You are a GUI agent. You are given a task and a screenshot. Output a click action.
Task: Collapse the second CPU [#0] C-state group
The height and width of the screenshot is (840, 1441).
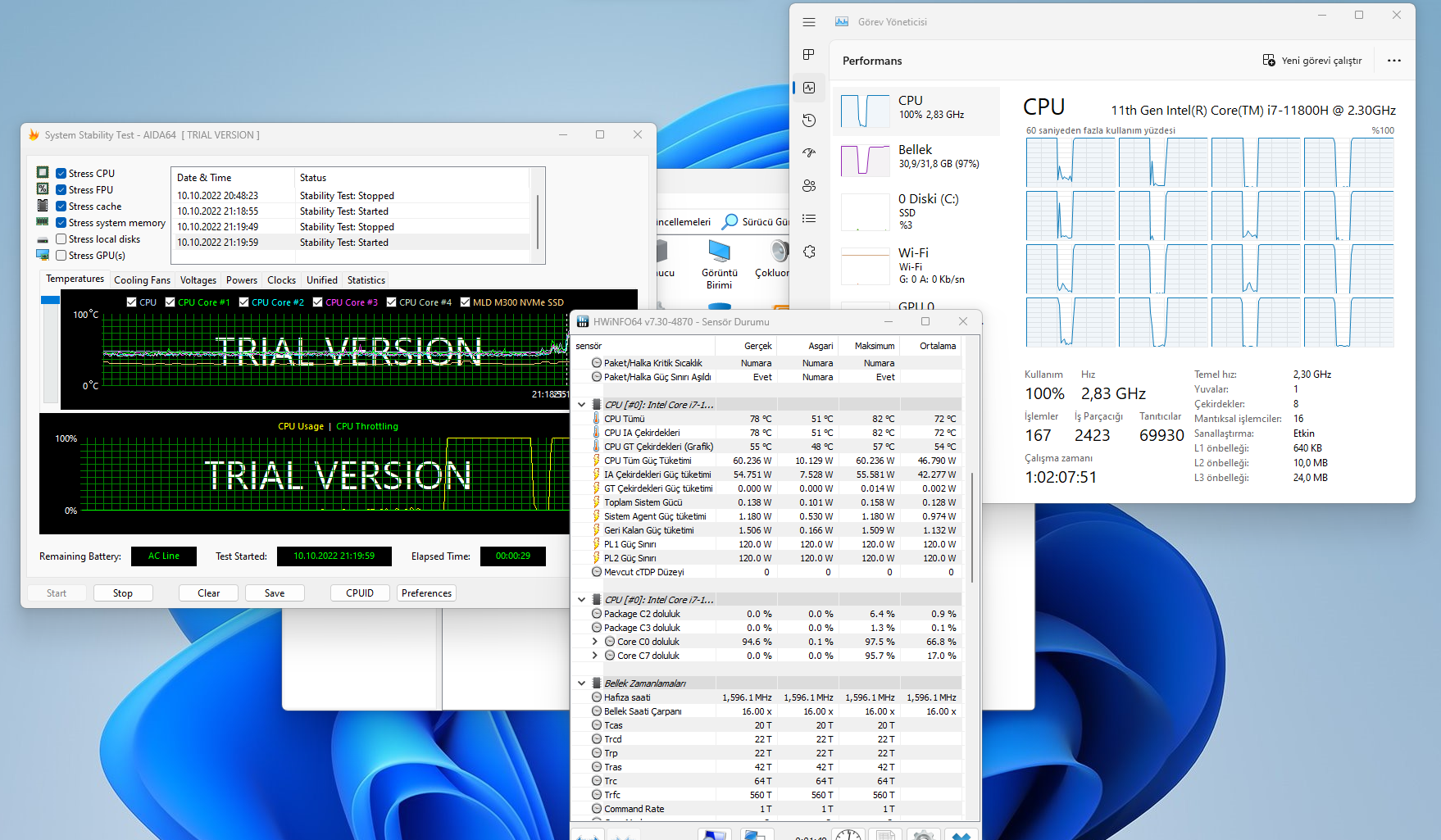pyautogui.click(x=582, y=599)
